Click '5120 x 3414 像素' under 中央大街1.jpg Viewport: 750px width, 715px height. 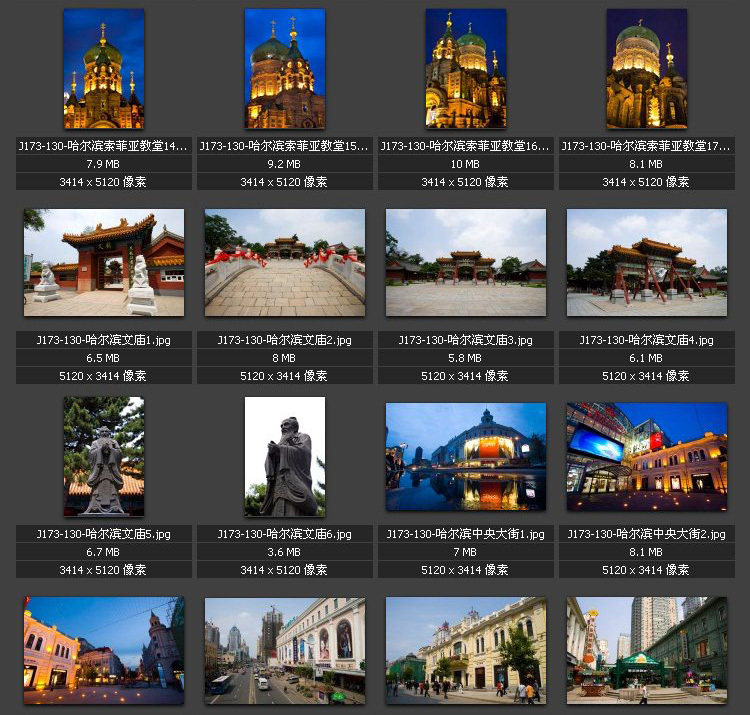coord(465,570)
